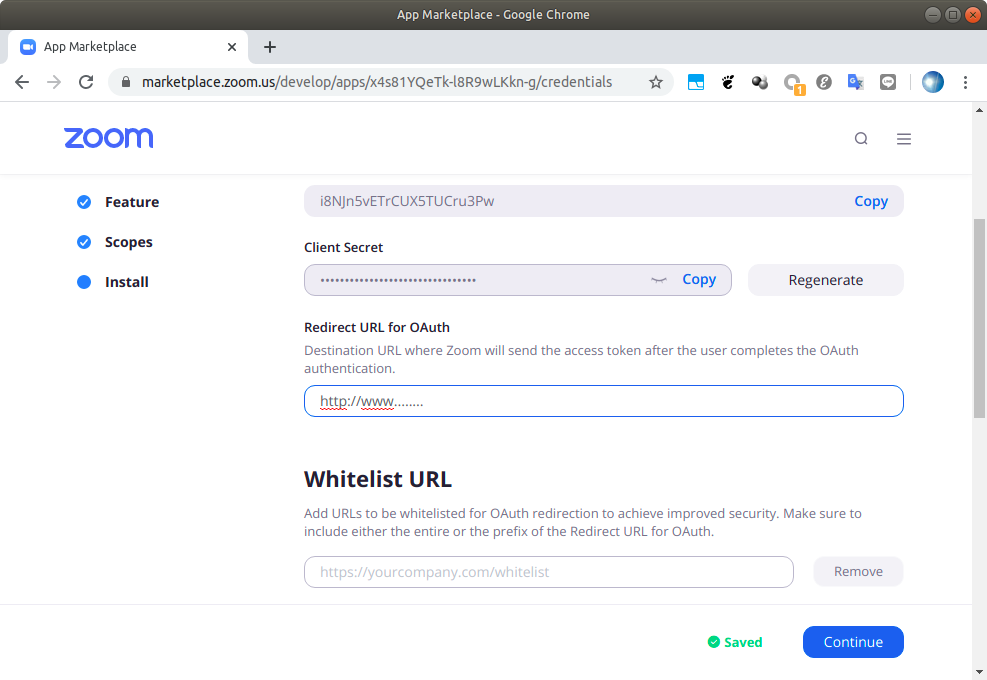Viewport: 987px width, 680px height.
Task: Click the Whitelist URL heading
Action: [378, 479]
